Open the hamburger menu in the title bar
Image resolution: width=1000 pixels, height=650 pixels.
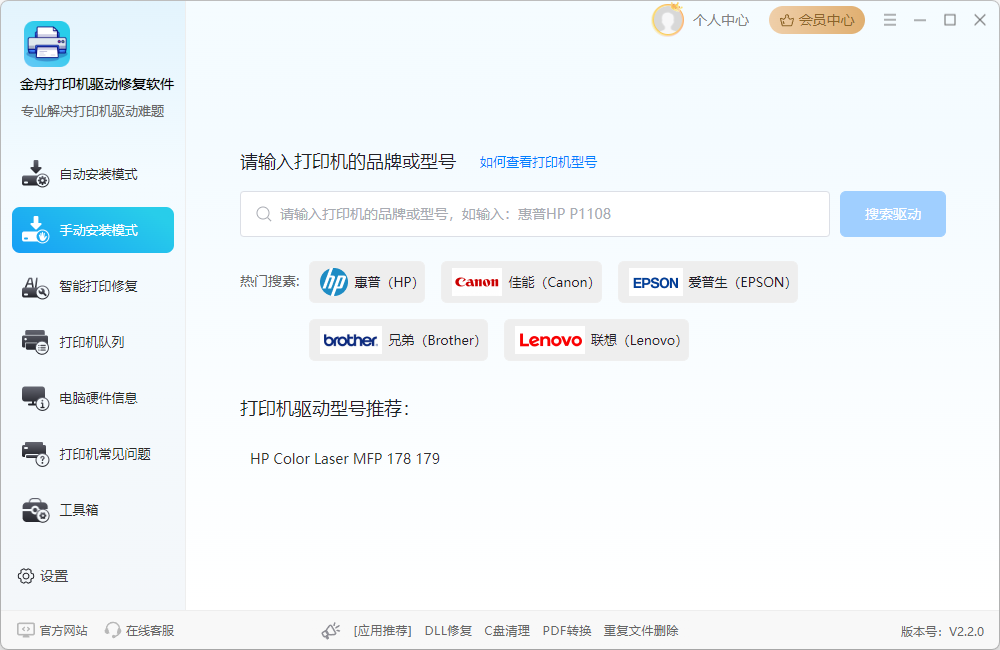(890, 20)
